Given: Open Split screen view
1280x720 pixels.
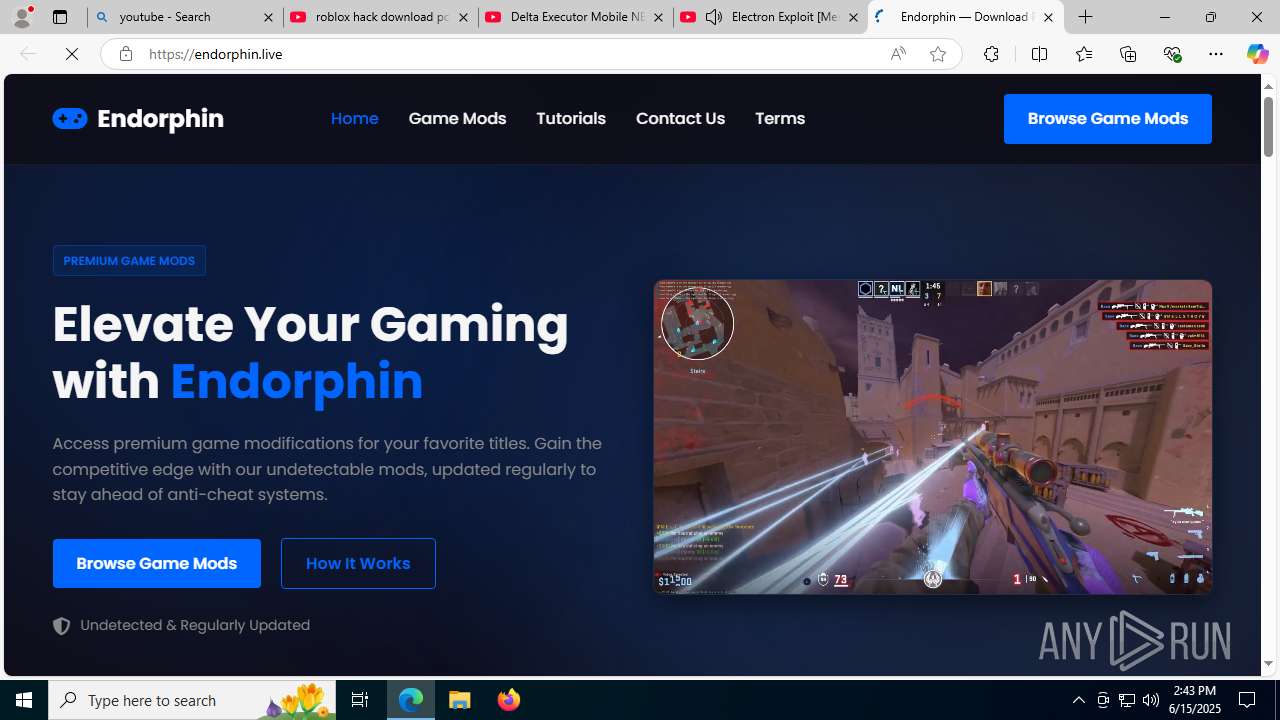Looking at the screenshot, I should coord(1039,54).
